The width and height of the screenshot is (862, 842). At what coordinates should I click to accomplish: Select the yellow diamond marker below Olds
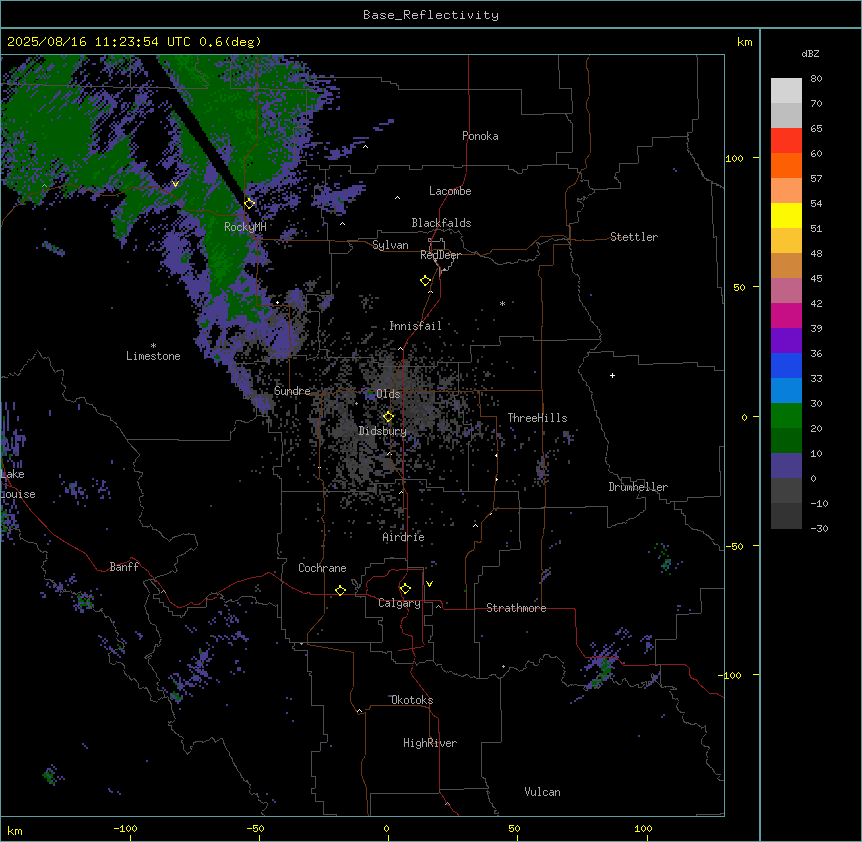pos(388,416)
